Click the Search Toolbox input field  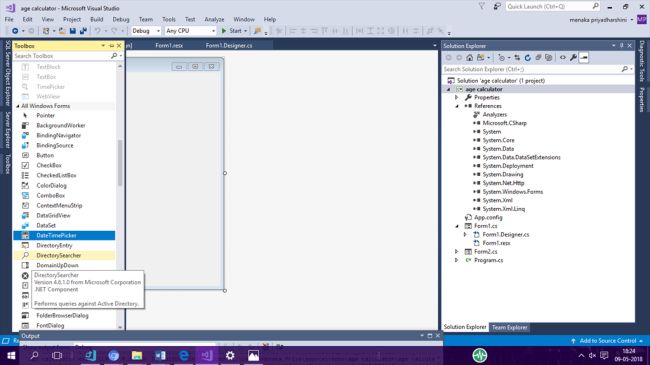(x=62, y=56)
